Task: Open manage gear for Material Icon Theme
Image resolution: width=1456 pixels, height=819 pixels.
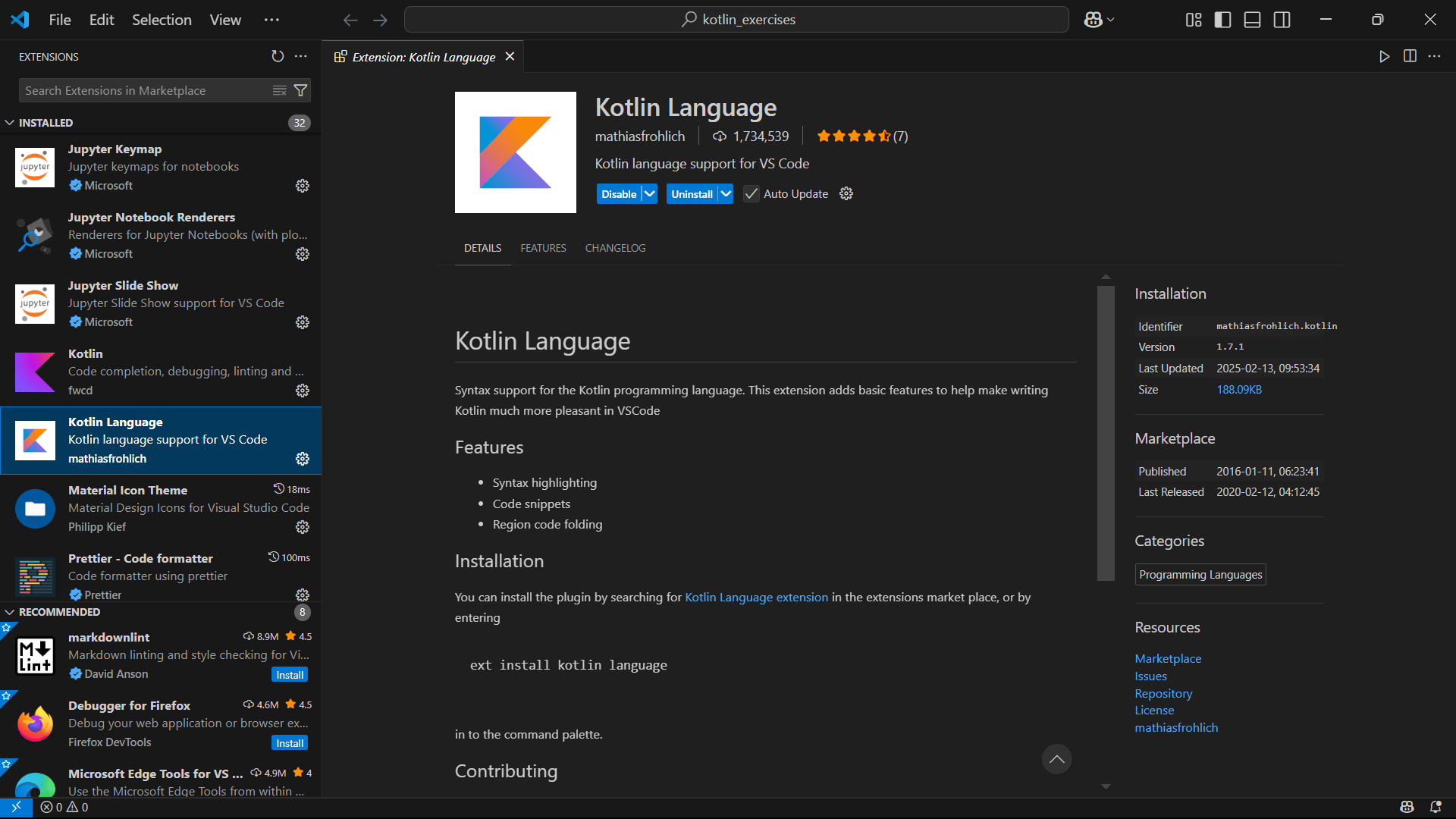Action: click(x=303, y=527)
